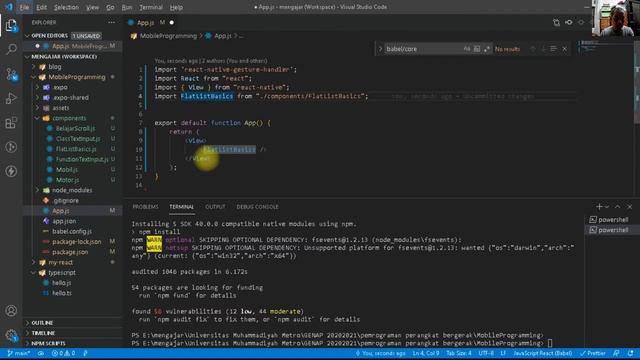This screenshot has width=640, height=360.
Task: Click the main git branch in status bar
Action: point(19,353)
